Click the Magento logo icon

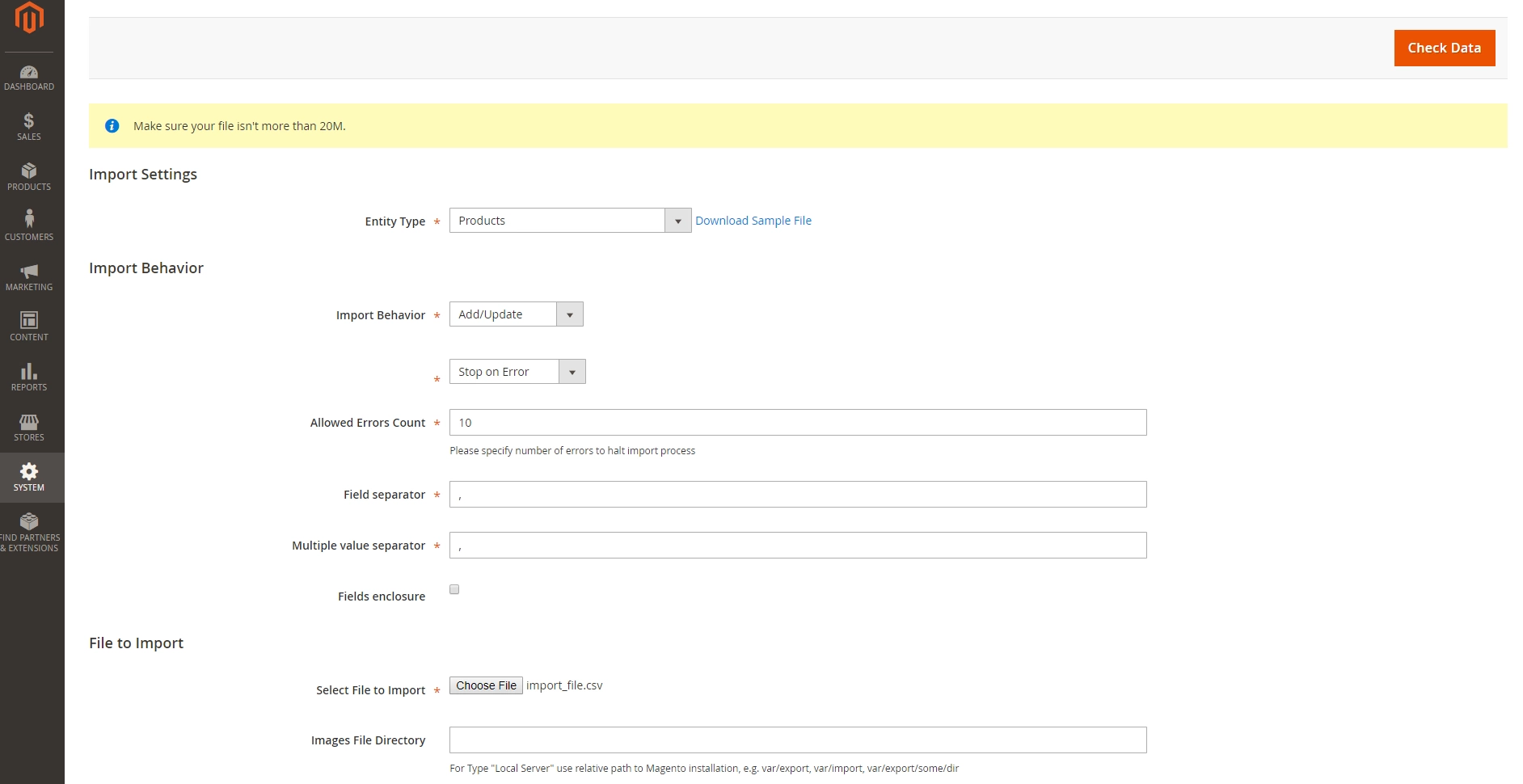[x=29, y=17]
